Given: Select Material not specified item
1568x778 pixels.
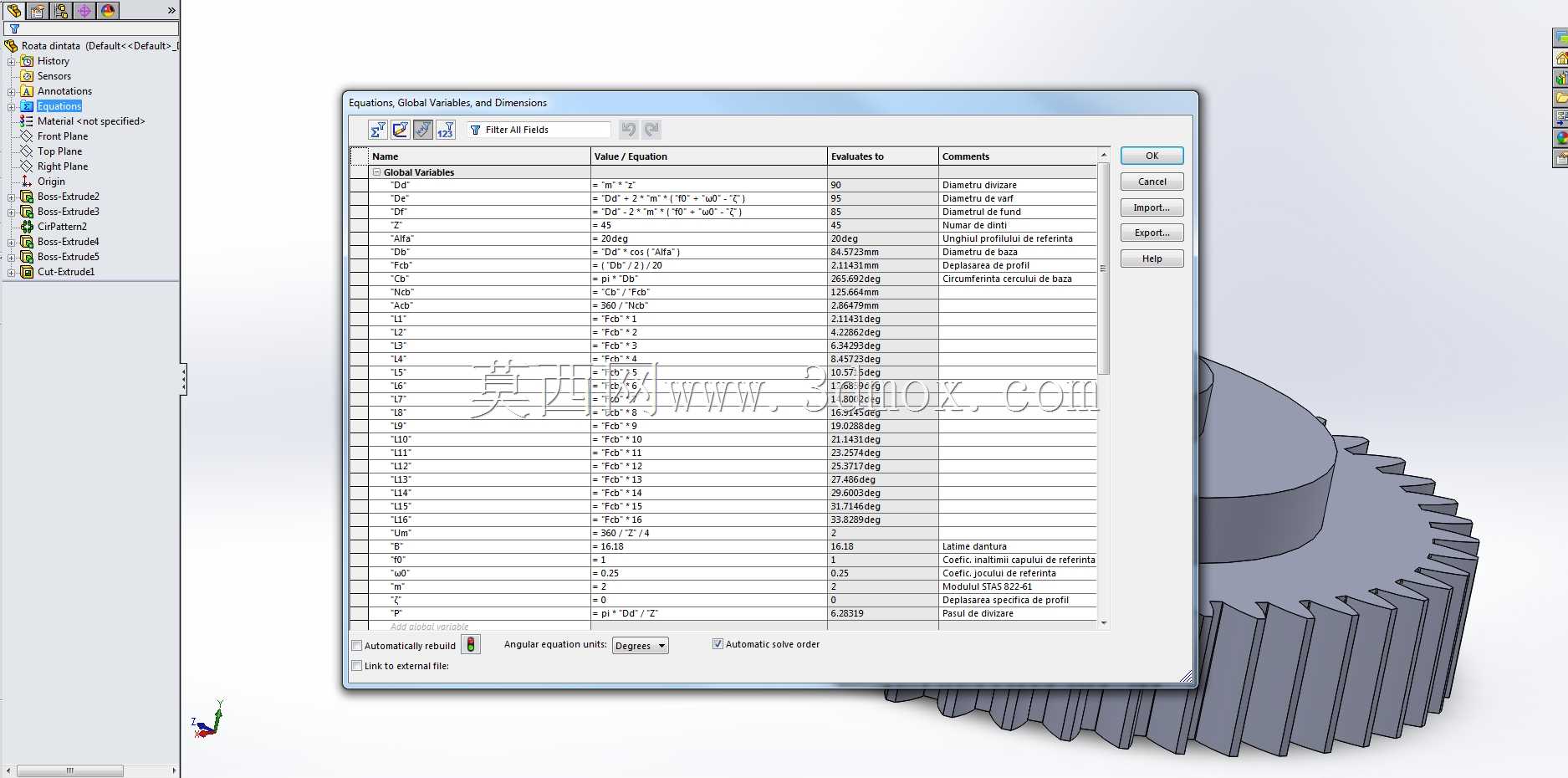Looking at the screenshot, I should click(x=91, y=121).
